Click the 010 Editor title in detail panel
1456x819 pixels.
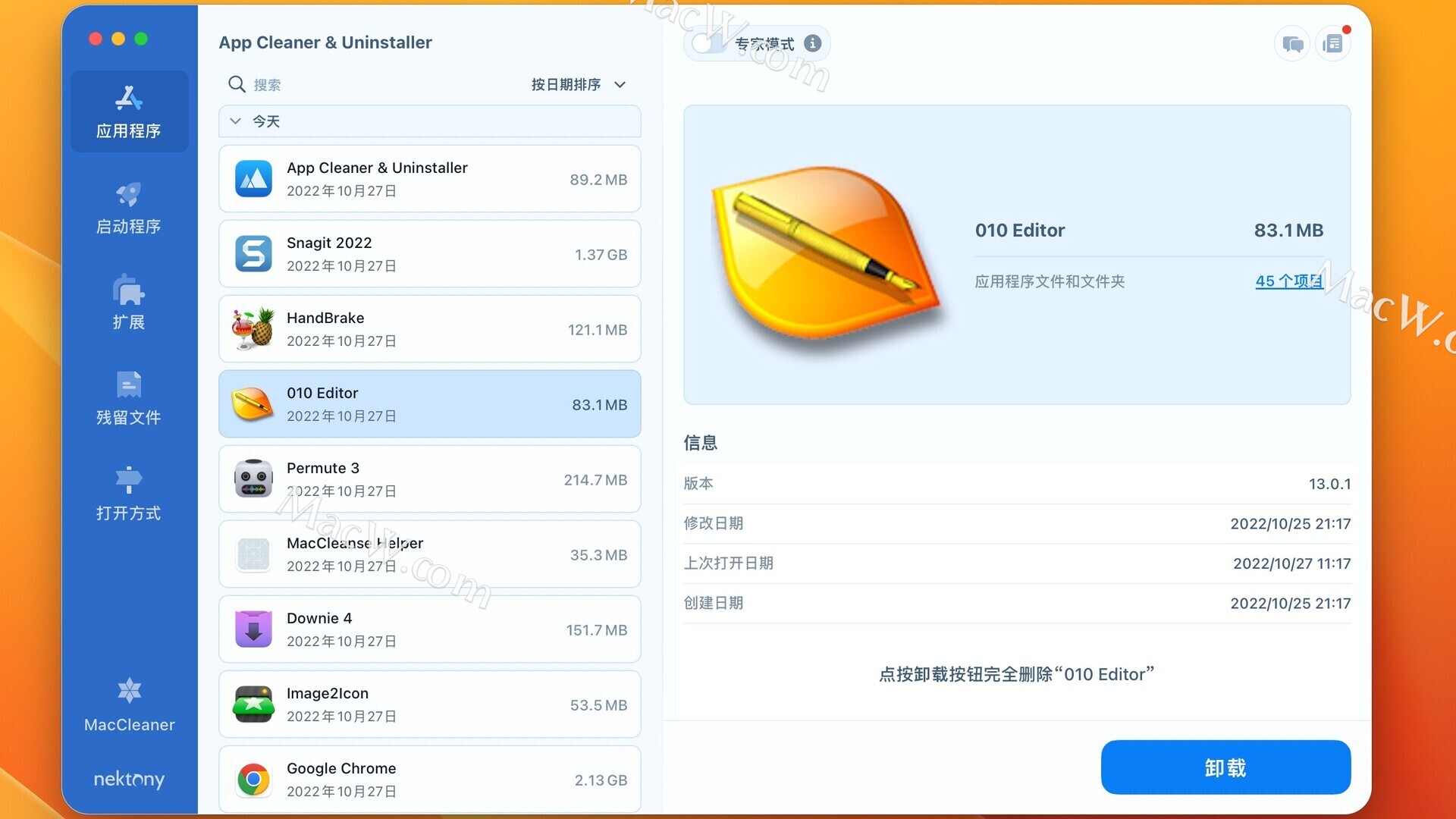point(1020,230)
